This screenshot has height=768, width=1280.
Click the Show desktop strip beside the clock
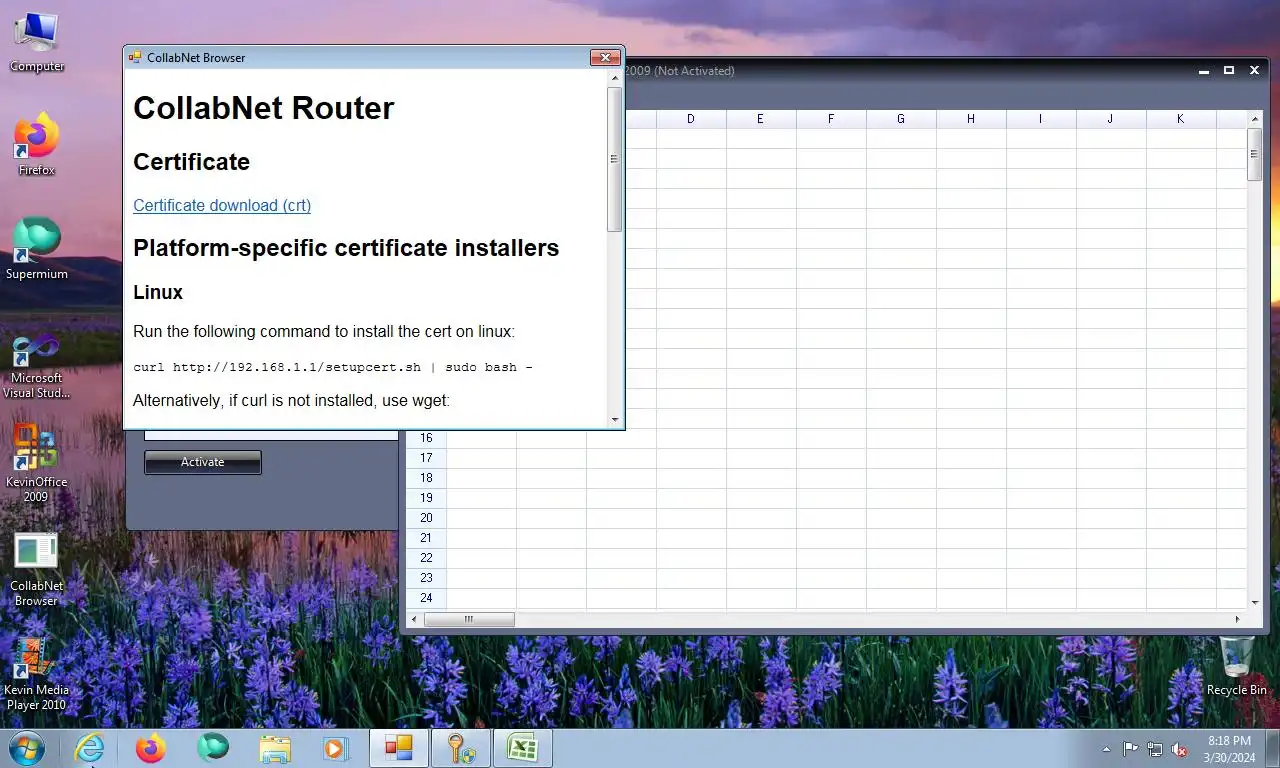[x=1273, y=749]
